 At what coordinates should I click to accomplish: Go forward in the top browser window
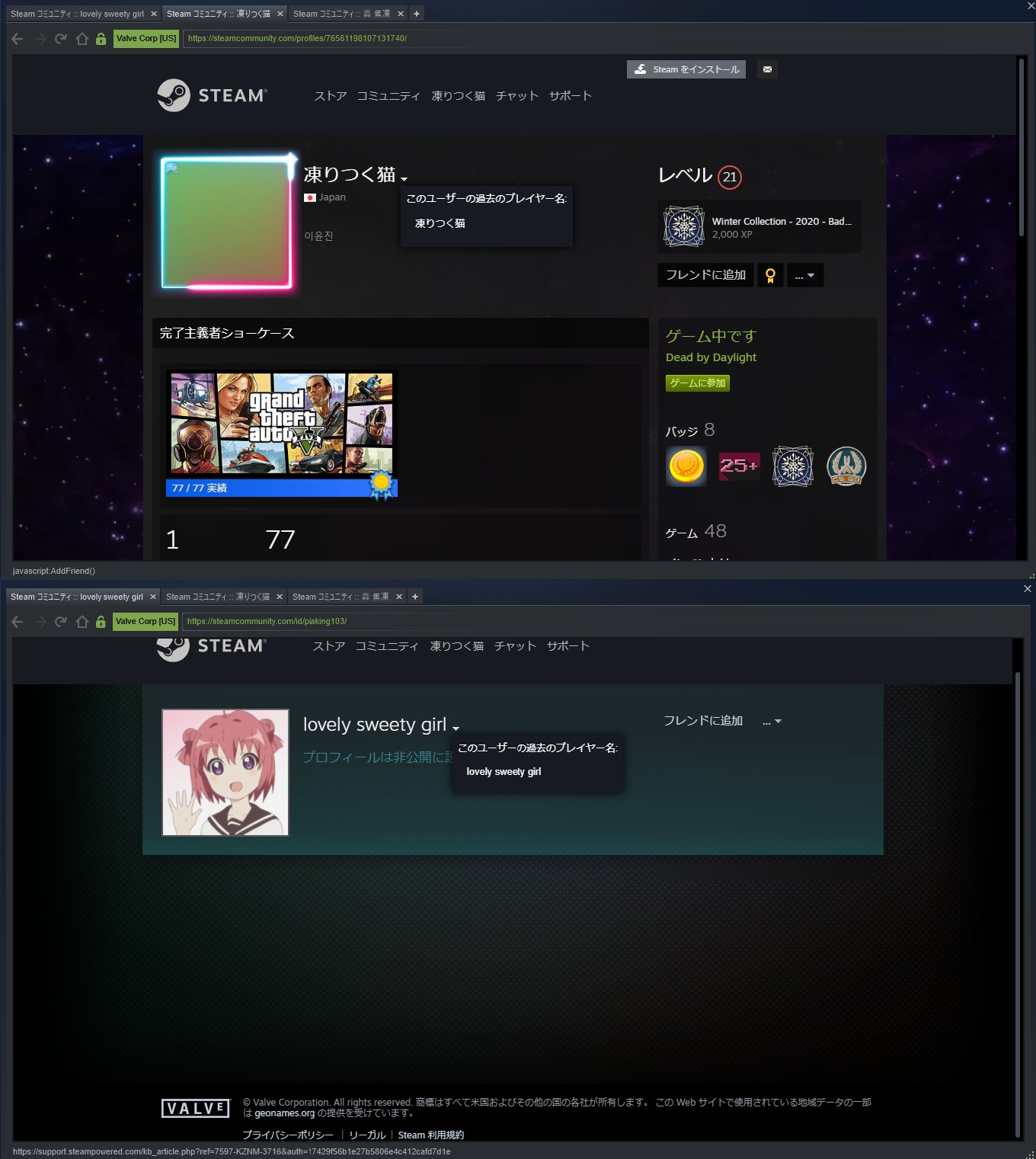pyautogui.click(x=40, y=39)
